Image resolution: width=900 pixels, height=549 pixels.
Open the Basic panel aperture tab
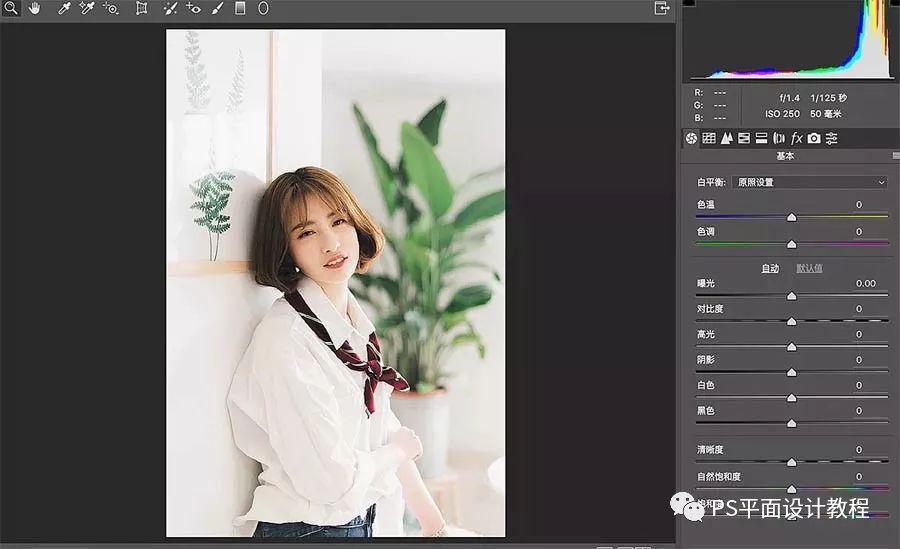pyautogui.click(x=691, y=138)
